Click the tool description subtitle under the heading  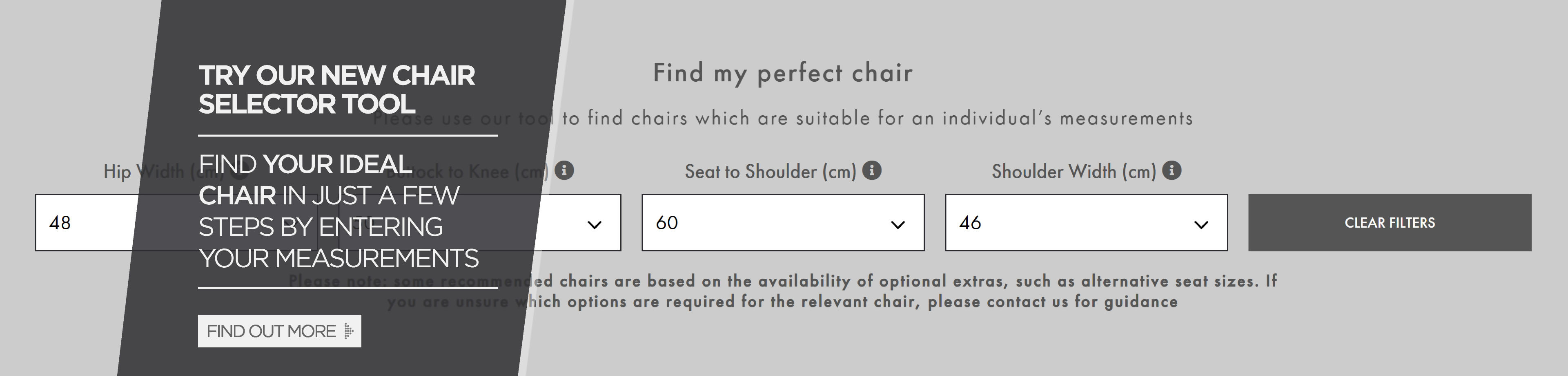(783, 118)
